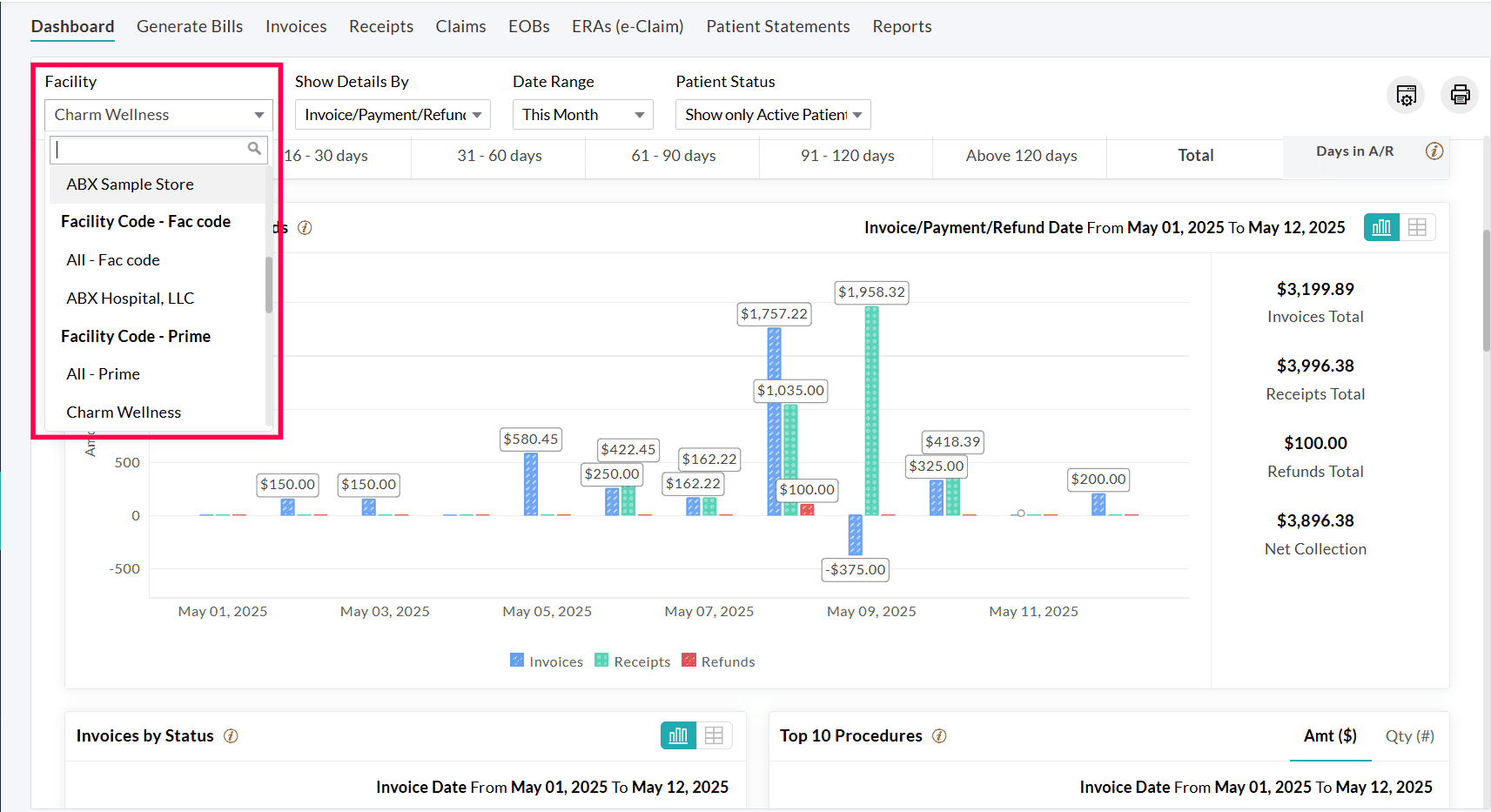Expand the Show Details By dropdown
The width and height of the screenshot is (1491, 812).
pyautogui.click(x=393, y=115)
